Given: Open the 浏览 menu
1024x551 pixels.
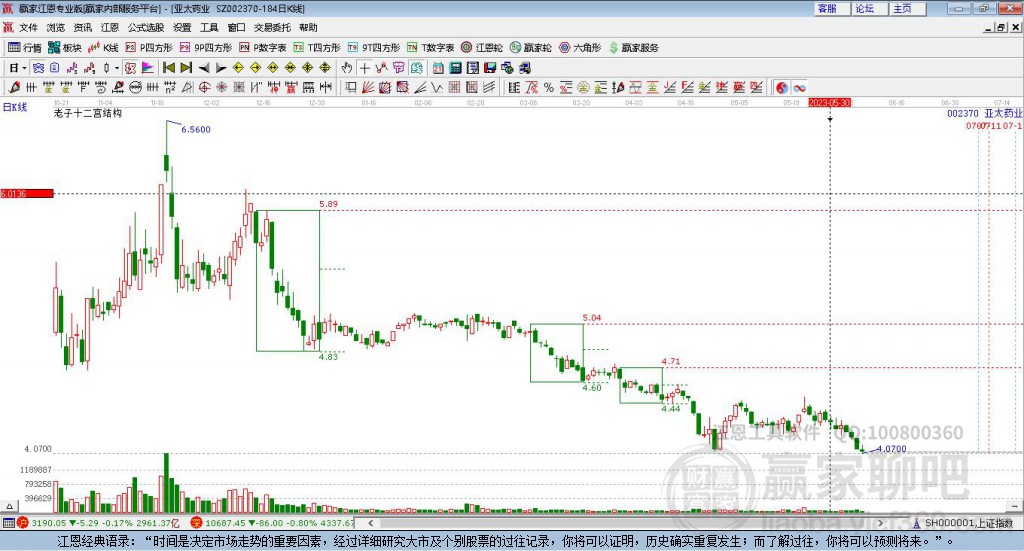Looking at the screenshot, I should tap(56, 27).
